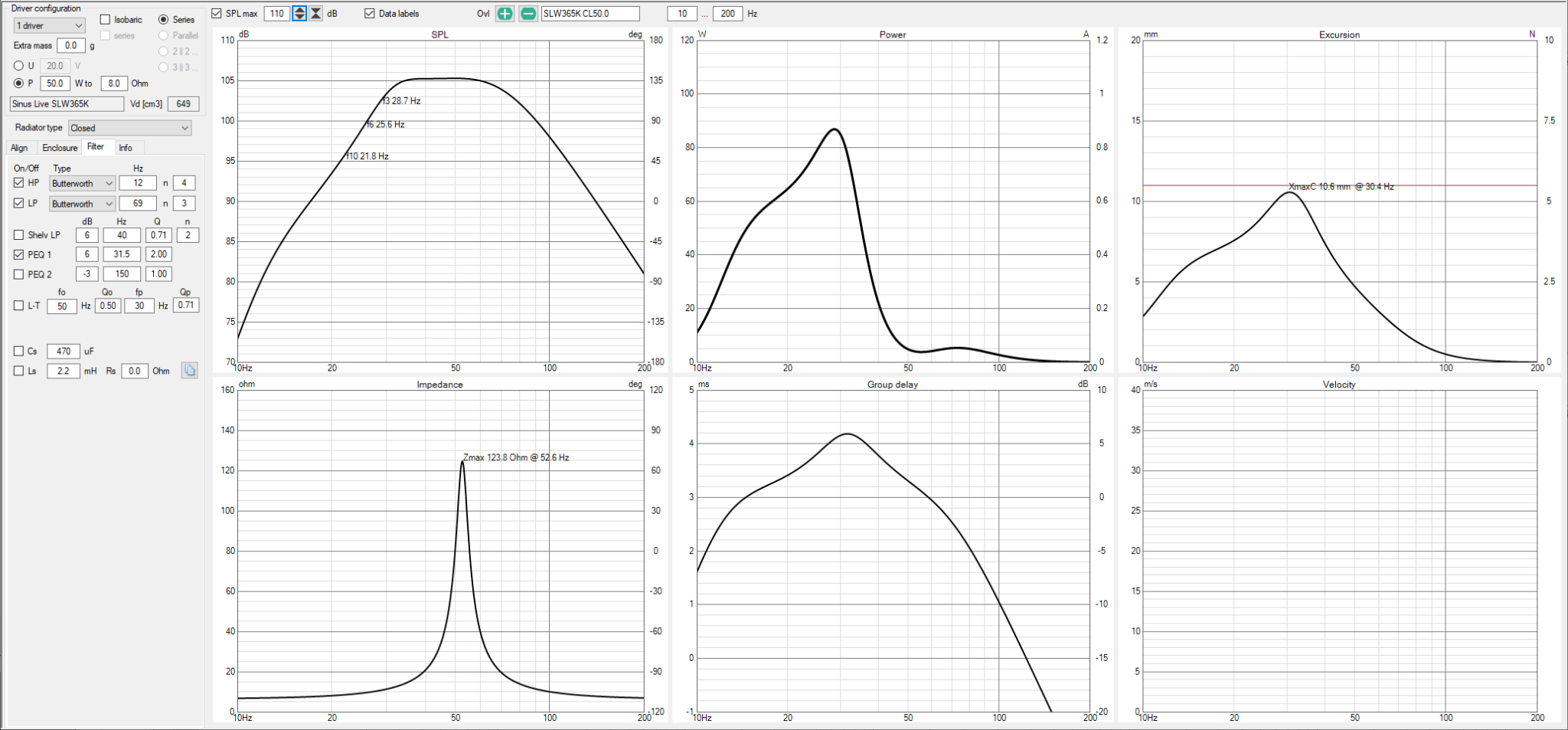Click the Vd cm3 field showing 649
The image size is (1568, 730).
click(184, 104)
